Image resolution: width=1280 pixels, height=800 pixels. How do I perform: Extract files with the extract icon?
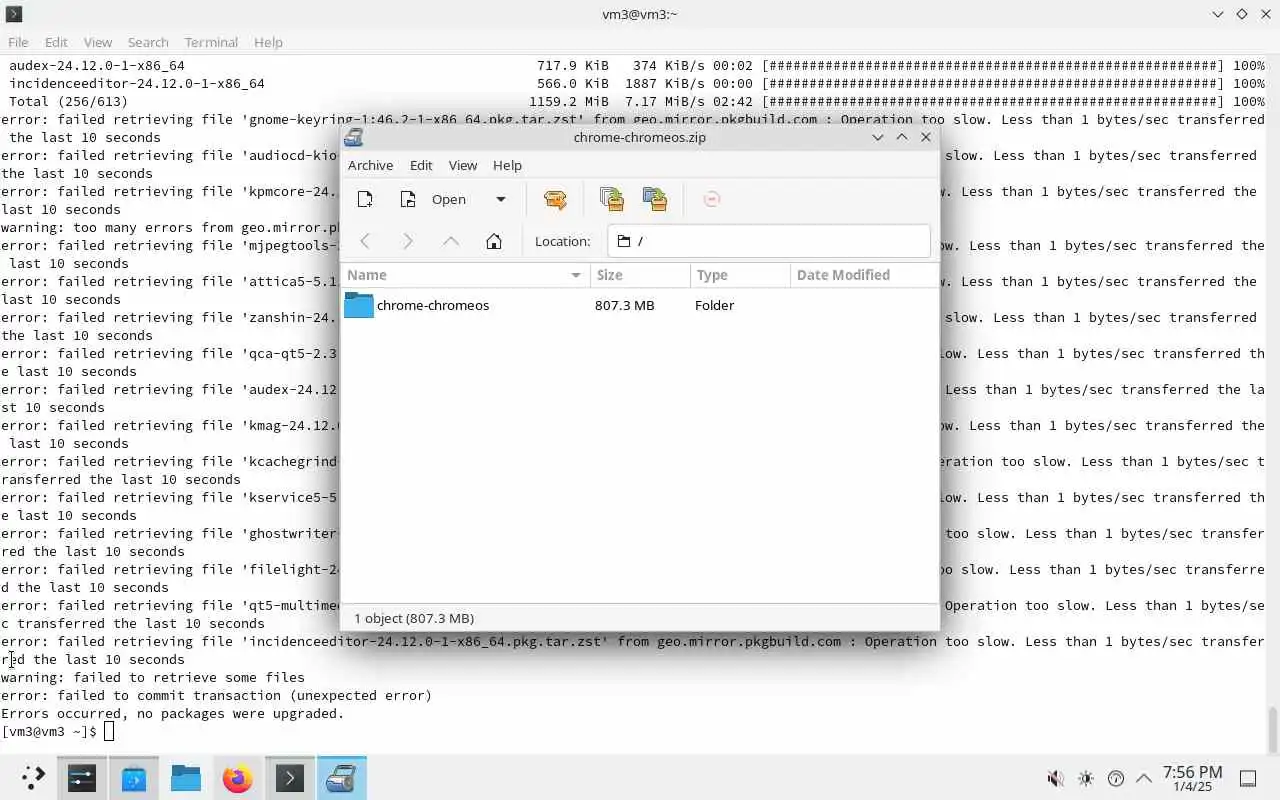point(555,199)
